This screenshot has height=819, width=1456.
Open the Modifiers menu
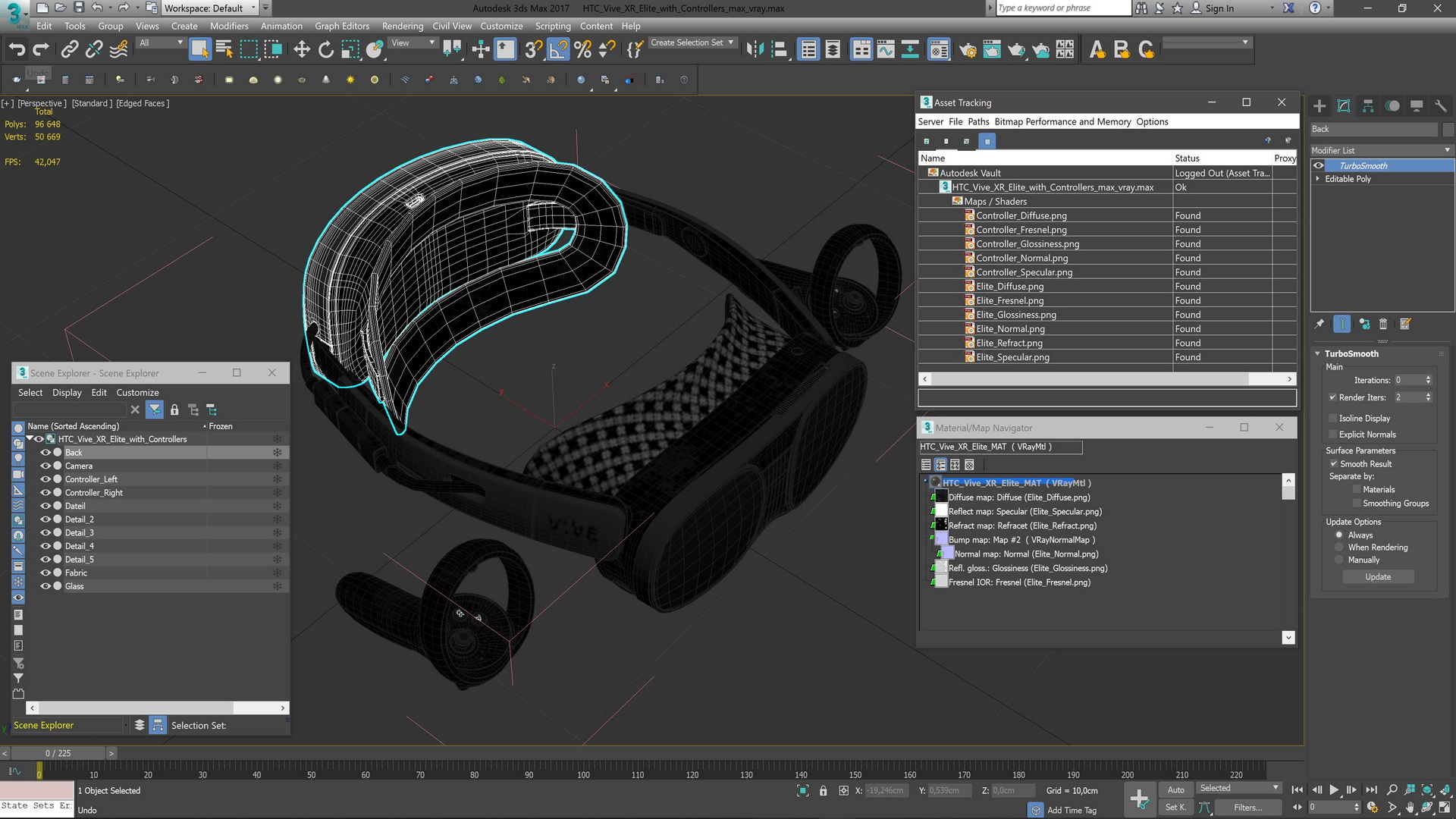229,26
